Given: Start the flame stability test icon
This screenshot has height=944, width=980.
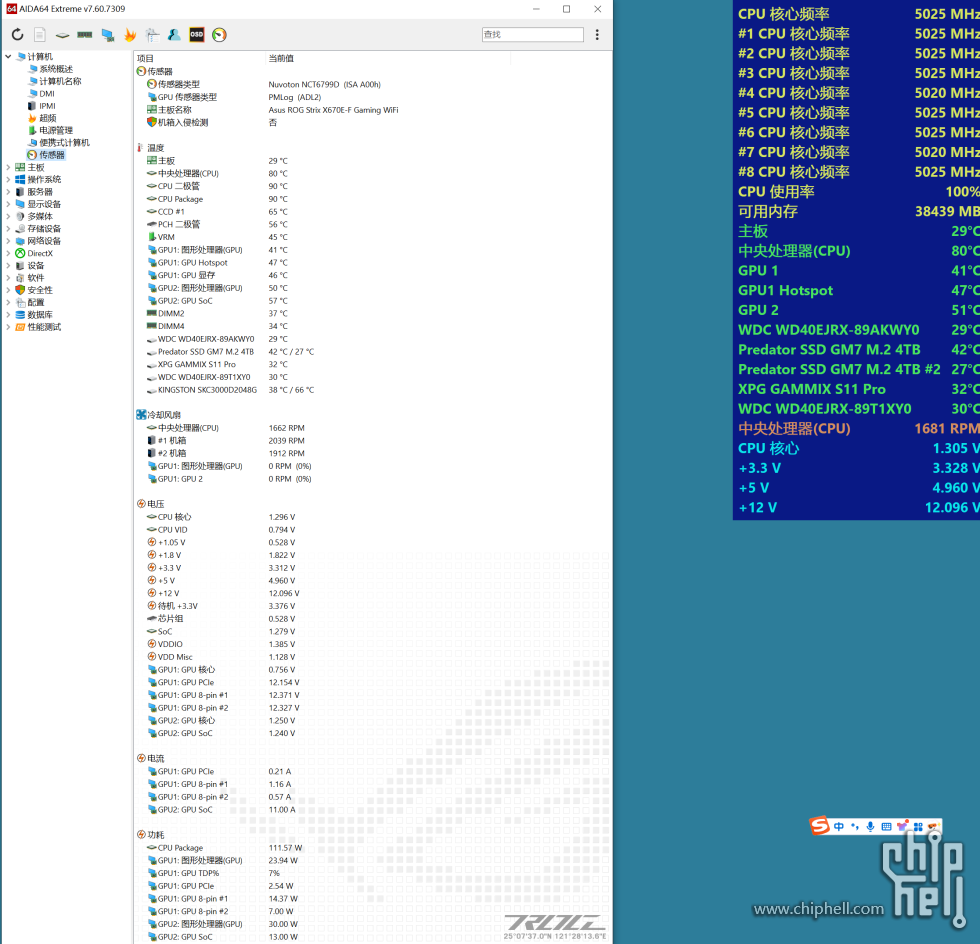Looking at the screenshot, I should 130,35.
